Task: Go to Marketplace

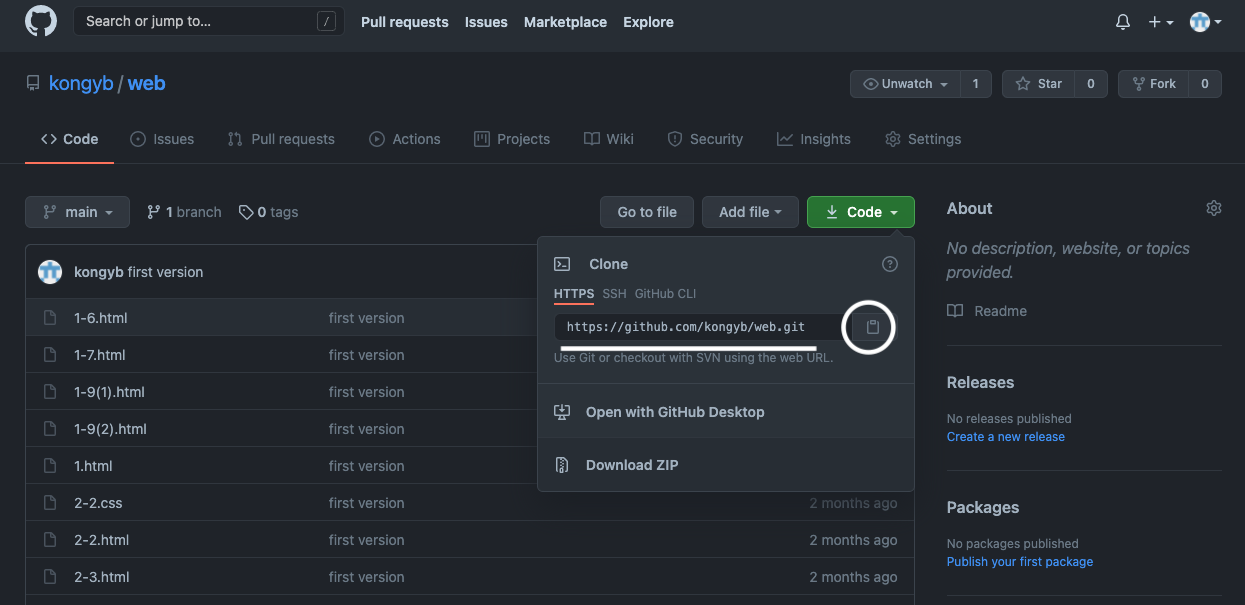Action: tap(565, 22)
